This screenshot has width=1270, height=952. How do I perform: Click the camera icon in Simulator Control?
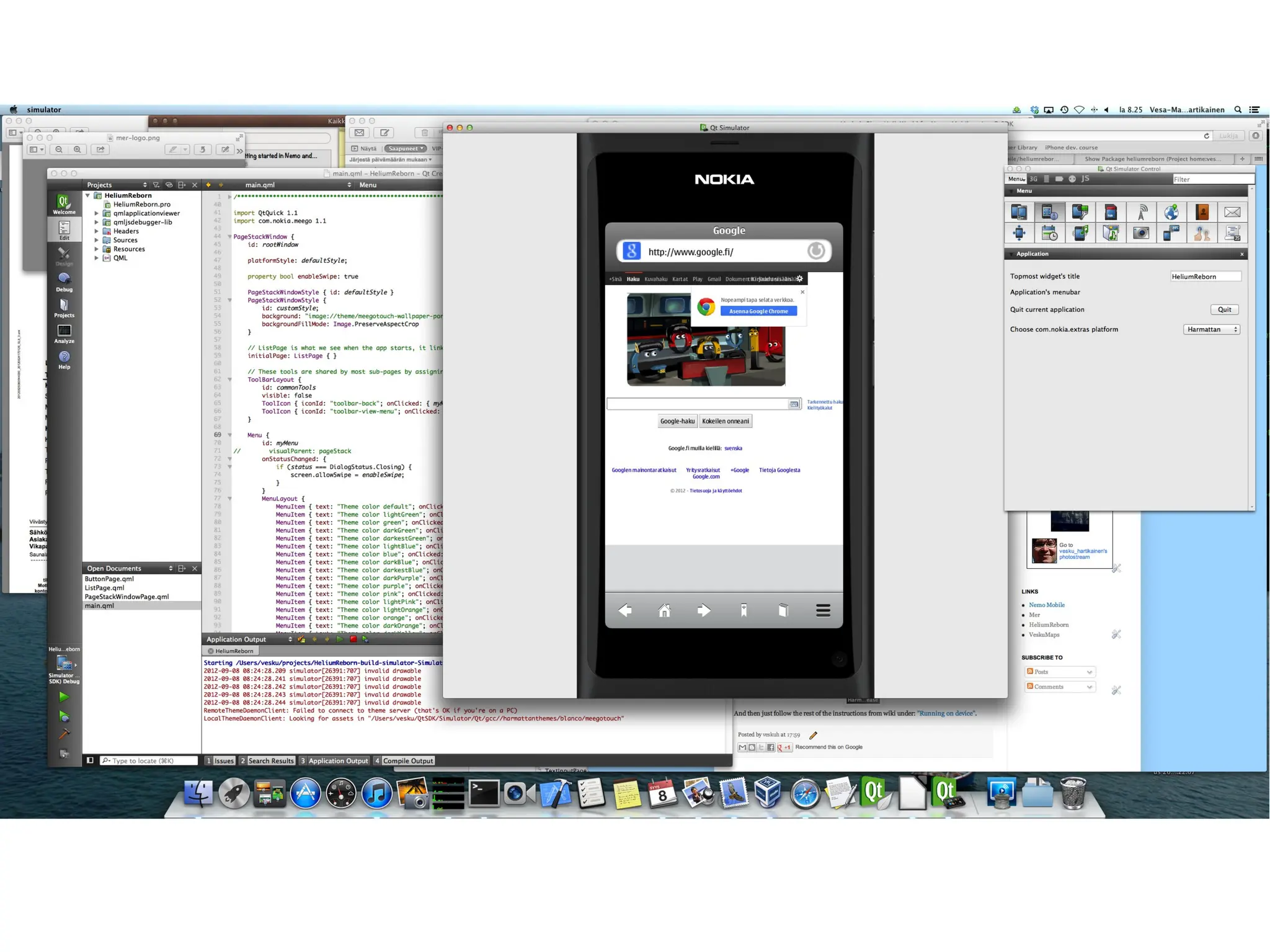pos(1140,233)
